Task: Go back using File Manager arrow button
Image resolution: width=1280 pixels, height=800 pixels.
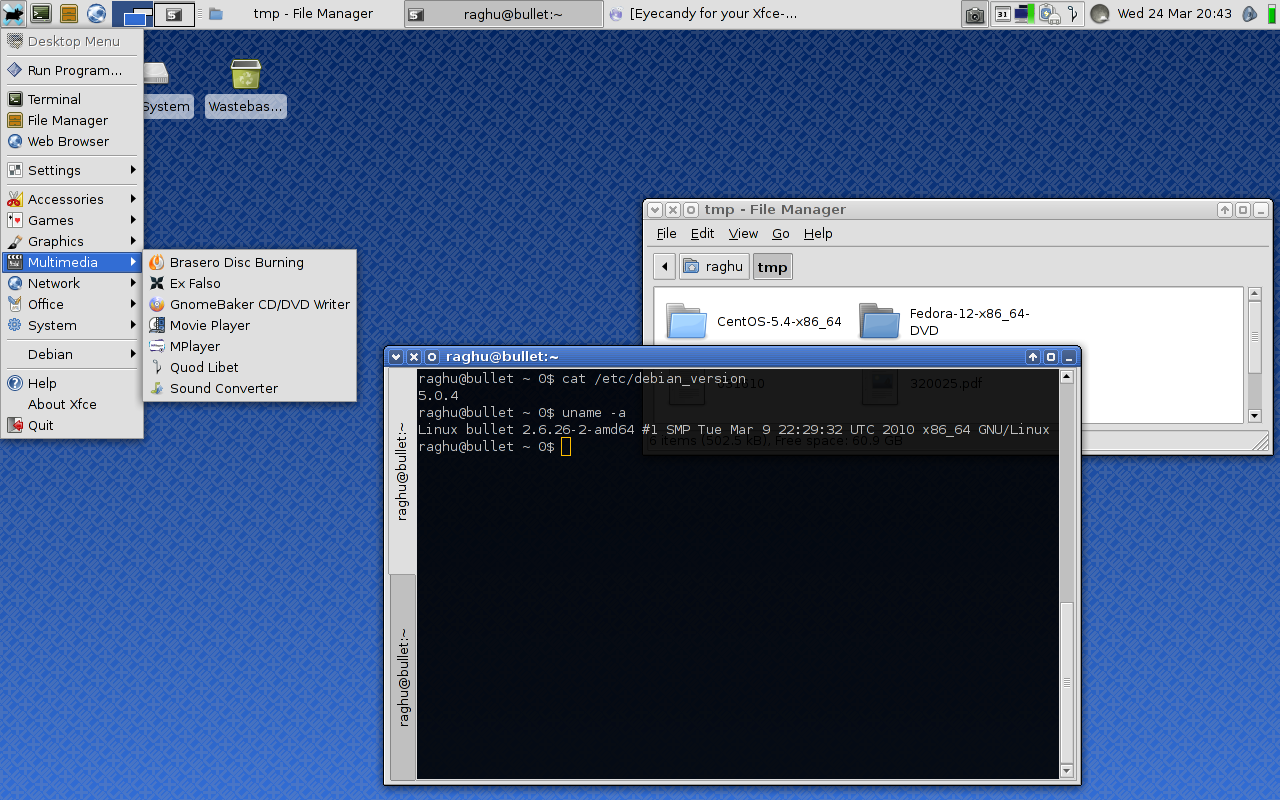Action: click(665, 267)
